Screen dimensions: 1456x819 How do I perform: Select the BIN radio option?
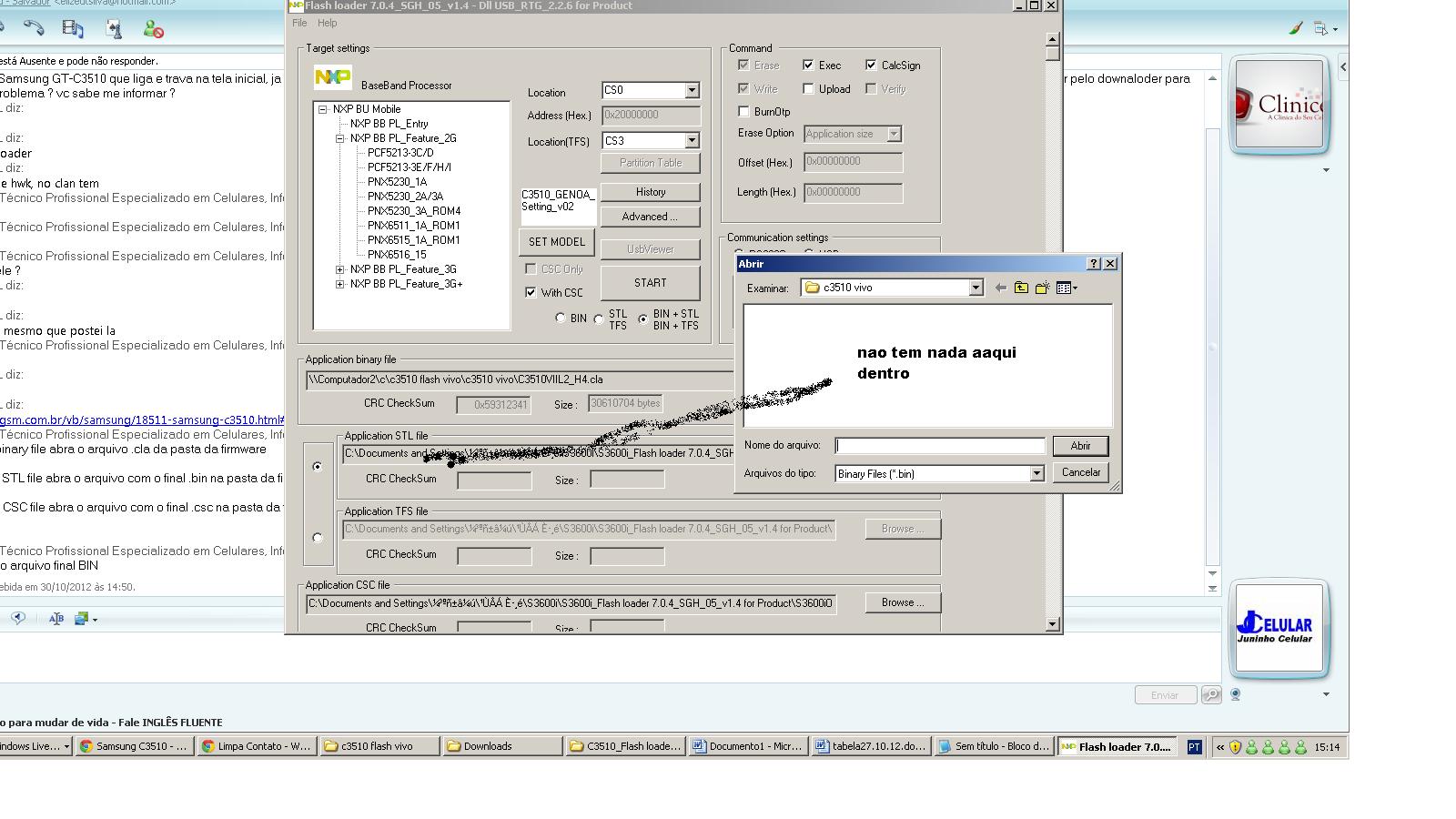(x=561, y=318)
